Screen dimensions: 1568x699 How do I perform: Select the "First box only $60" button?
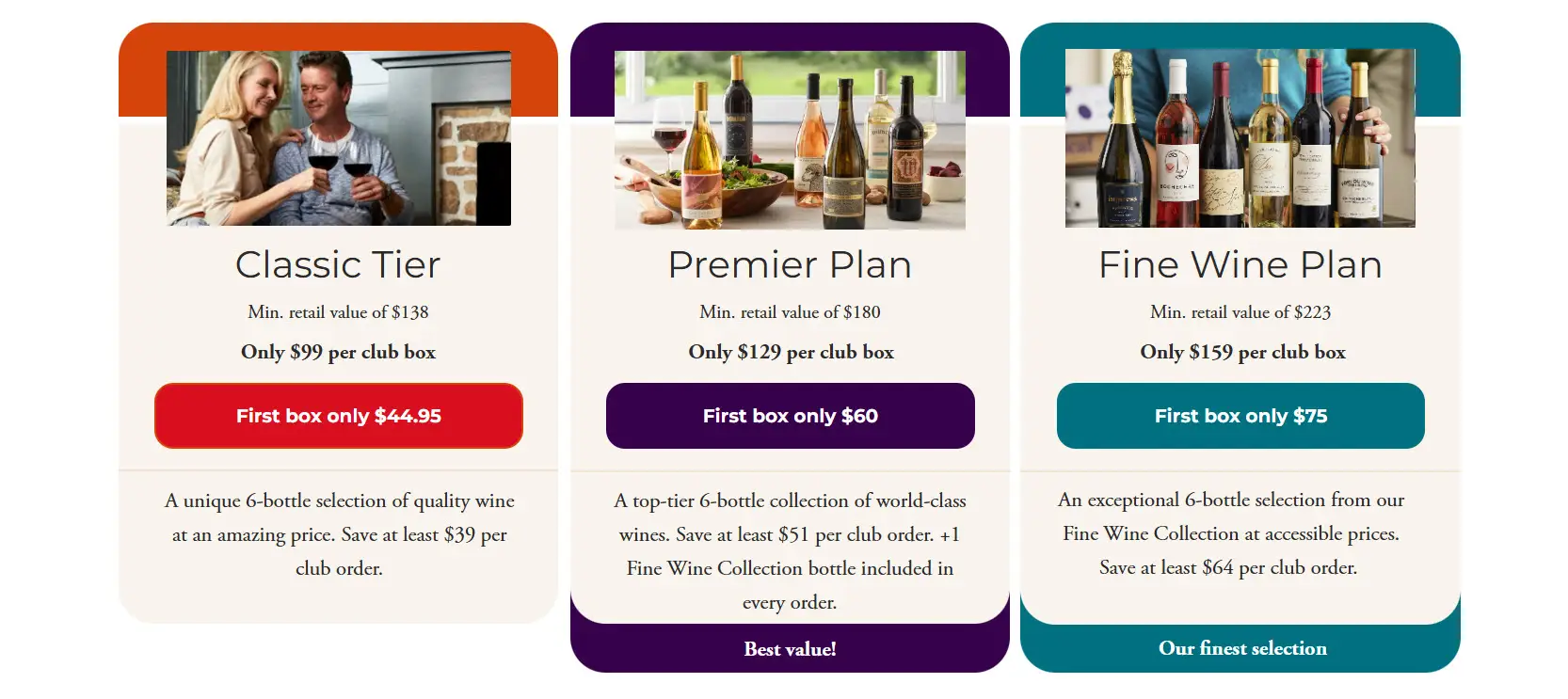point(790,416)
